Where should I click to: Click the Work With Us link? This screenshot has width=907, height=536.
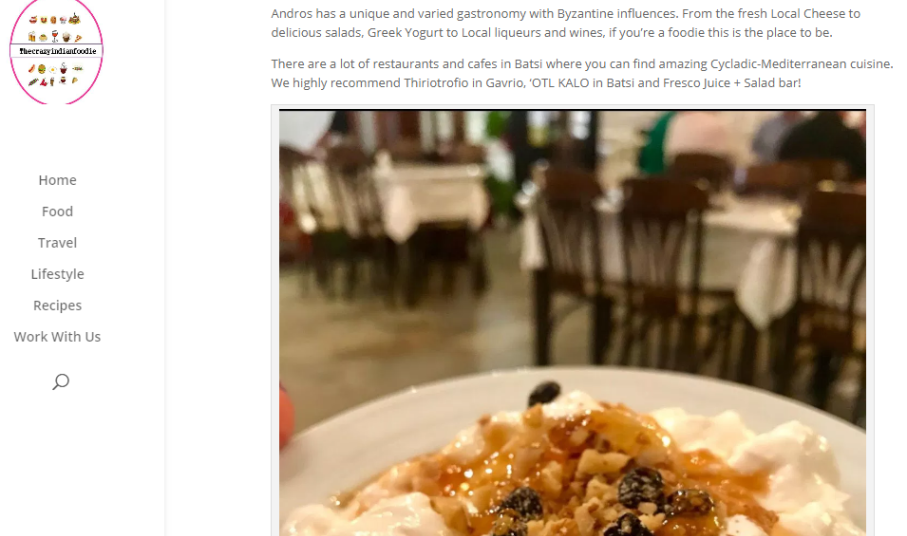pos(57,337)
